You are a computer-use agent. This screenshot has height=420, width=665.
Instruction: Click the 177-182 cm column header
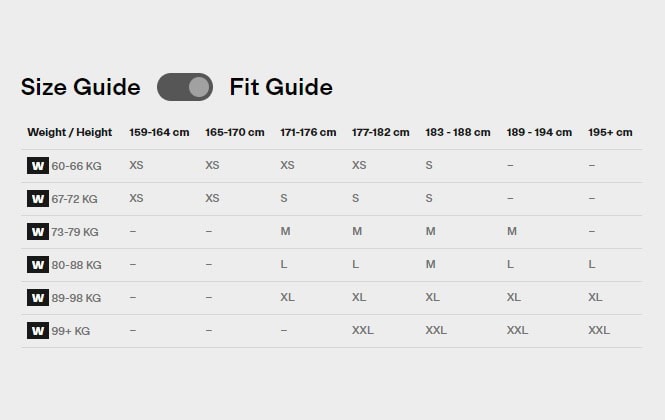click(380, 132)
